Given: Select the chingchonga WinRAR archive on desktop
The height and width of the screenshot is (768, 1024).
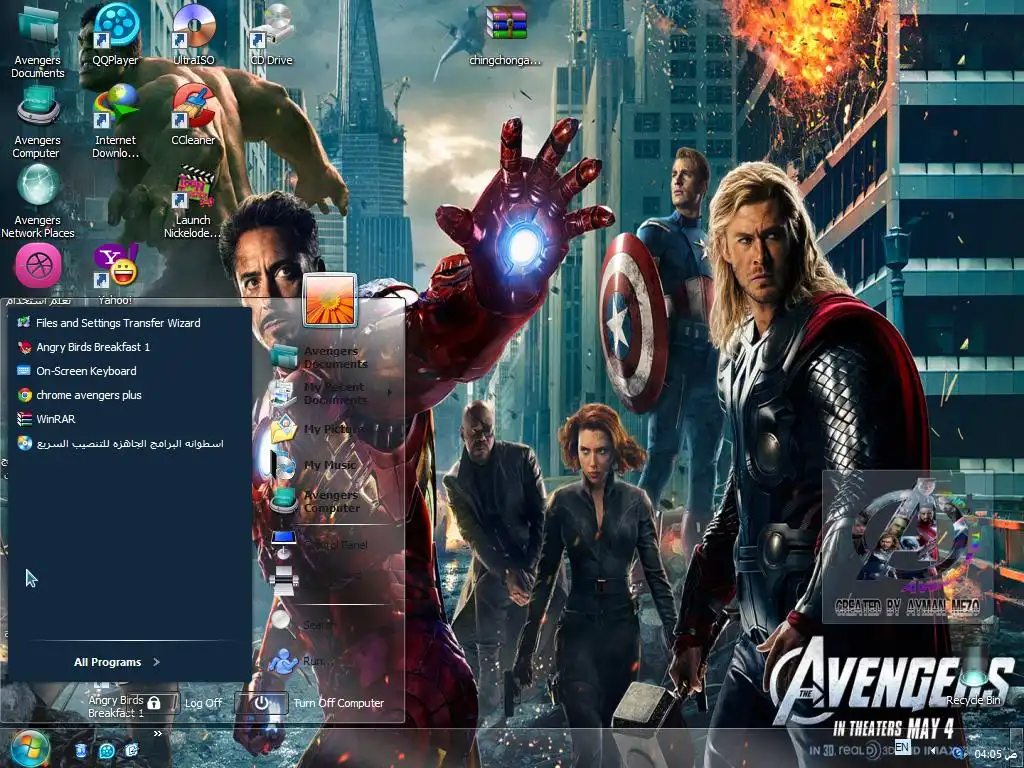Looking at the screenshot, I should coord(505,35).
